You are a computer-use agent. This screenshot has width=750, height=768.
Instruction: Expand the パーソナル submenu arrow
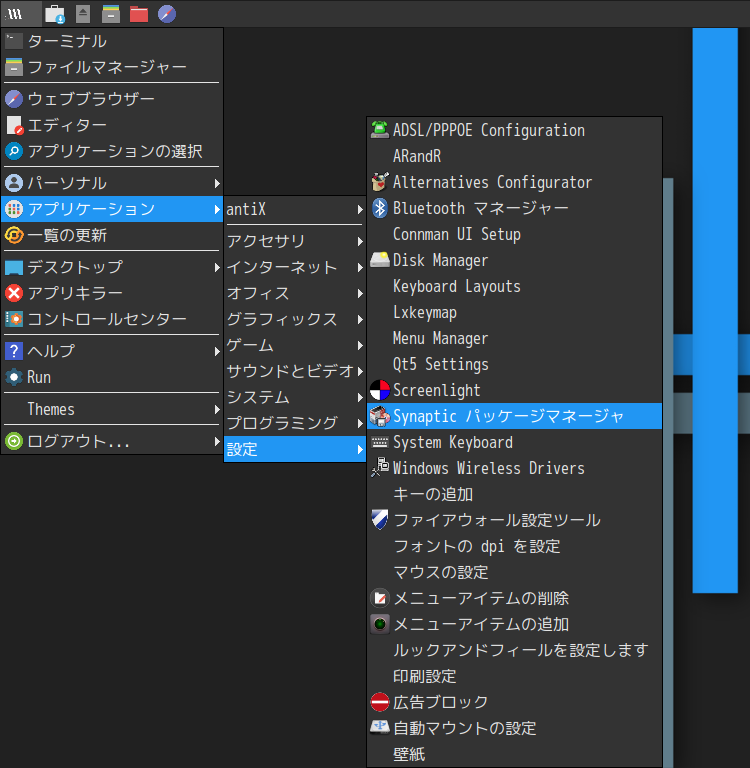tap(217, 183)
